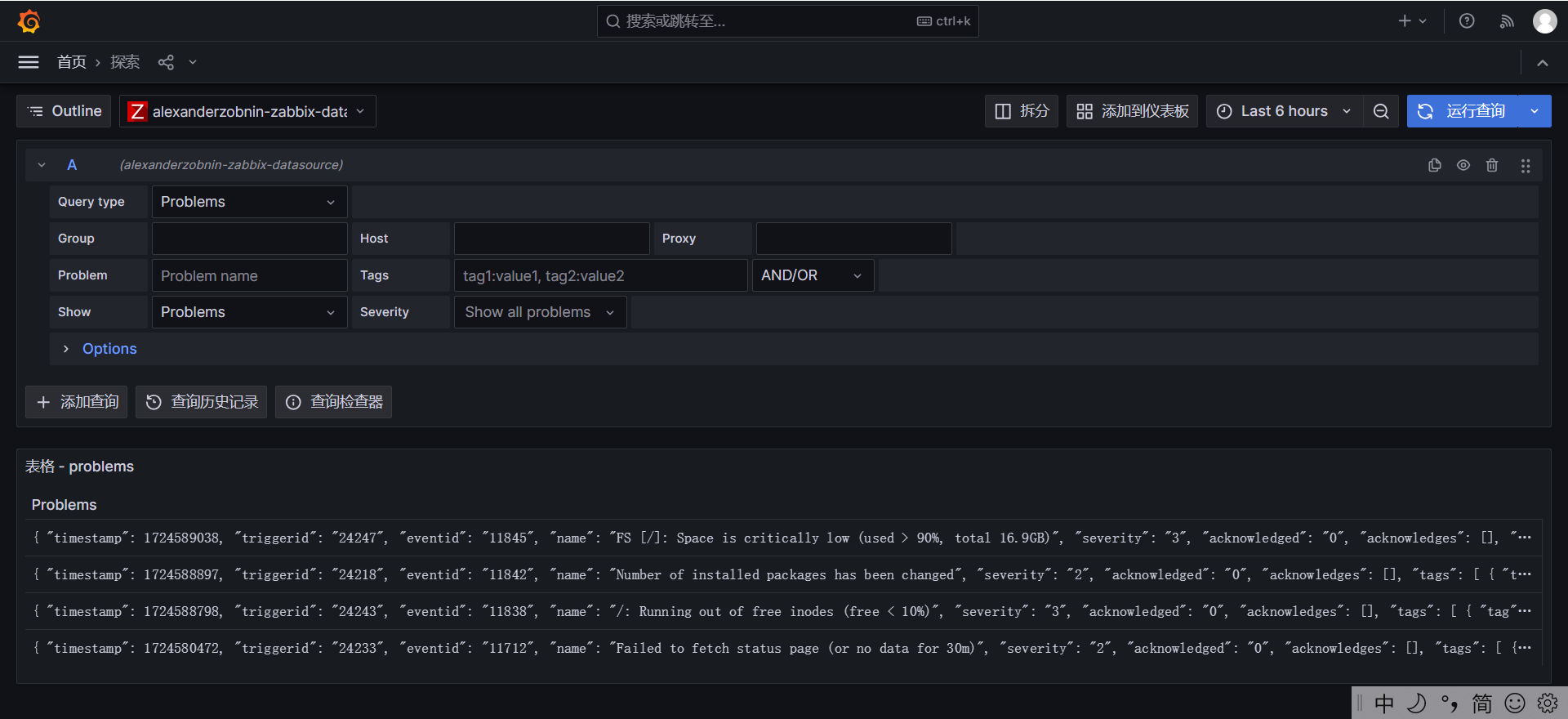Screen dimensions: 1568x719
Task: Toggle query A visibility eye icon
Action: coord(1463,165)
